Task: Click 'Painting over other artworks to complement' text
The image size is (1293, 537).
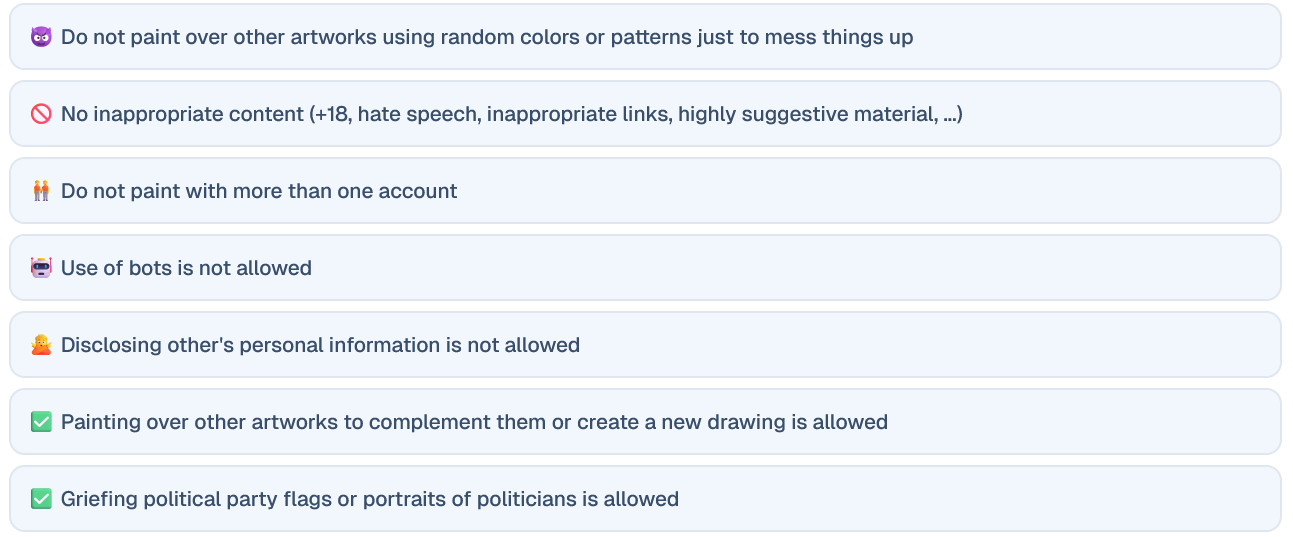Action: [x=474, y=422]
